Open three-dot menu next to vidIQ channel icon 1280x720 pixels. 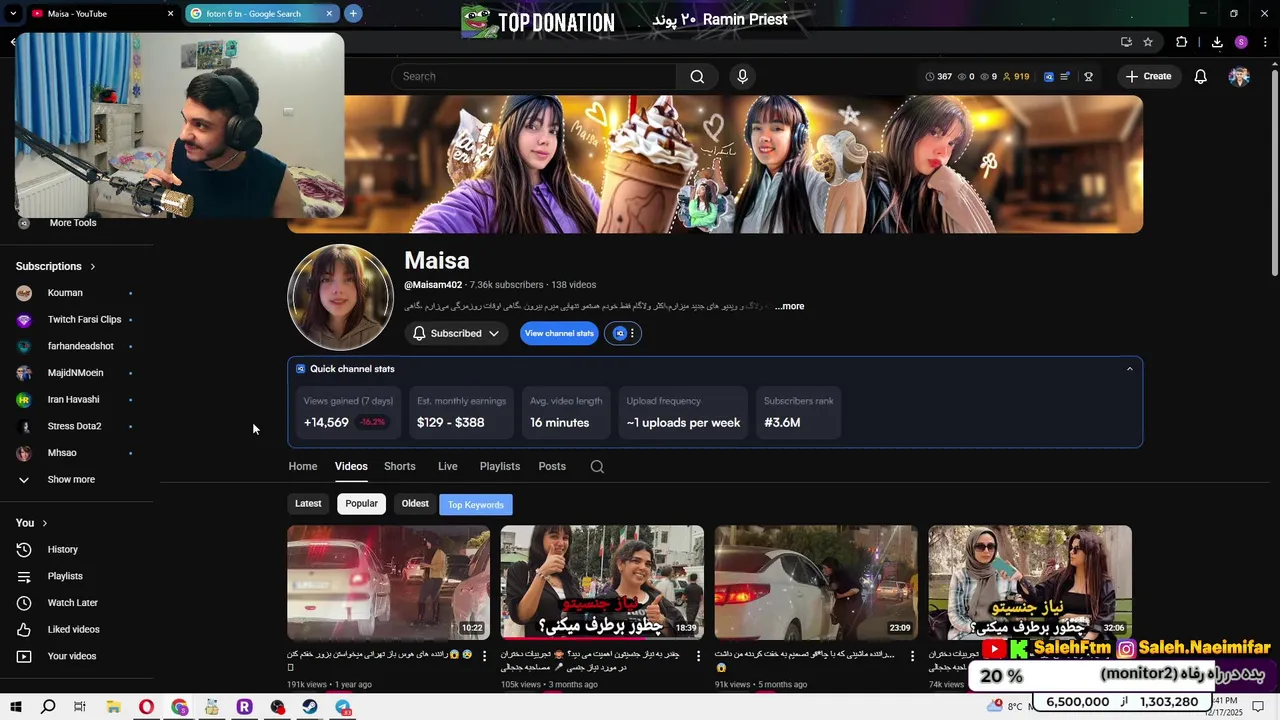632,333
